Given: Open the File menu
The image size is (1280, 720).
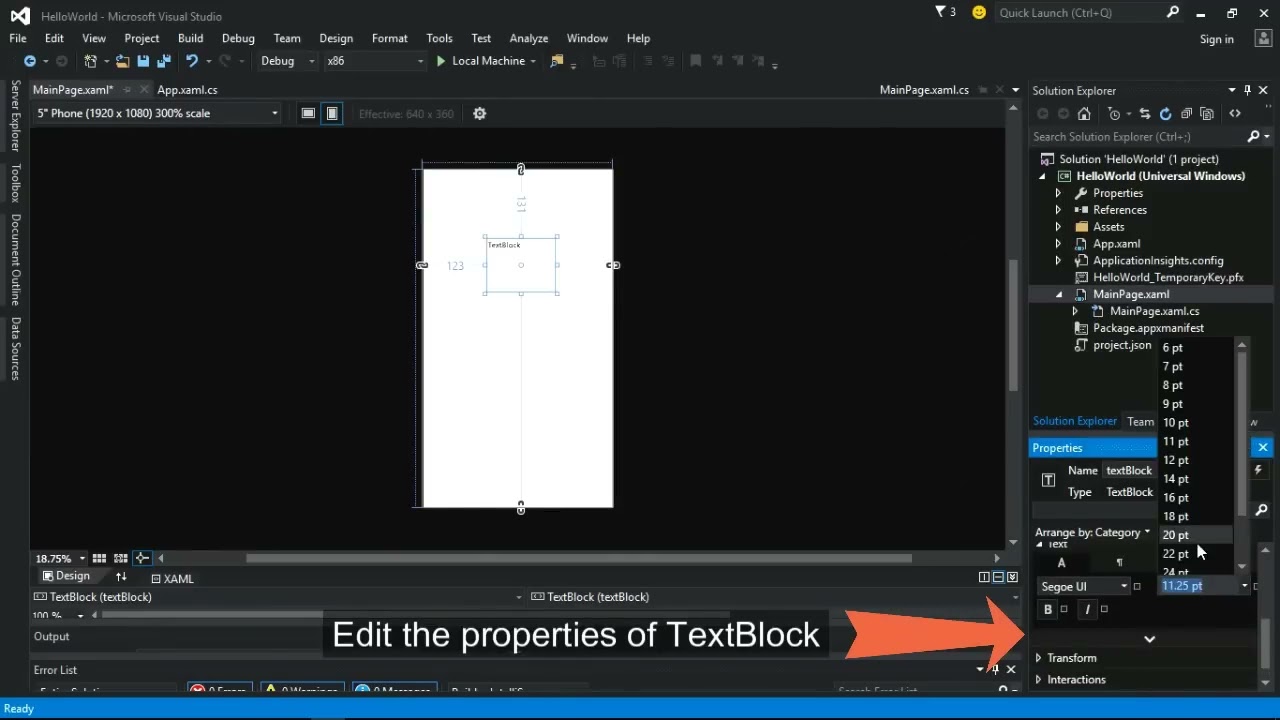Looking at the screenshot, I should pos(18,38).
